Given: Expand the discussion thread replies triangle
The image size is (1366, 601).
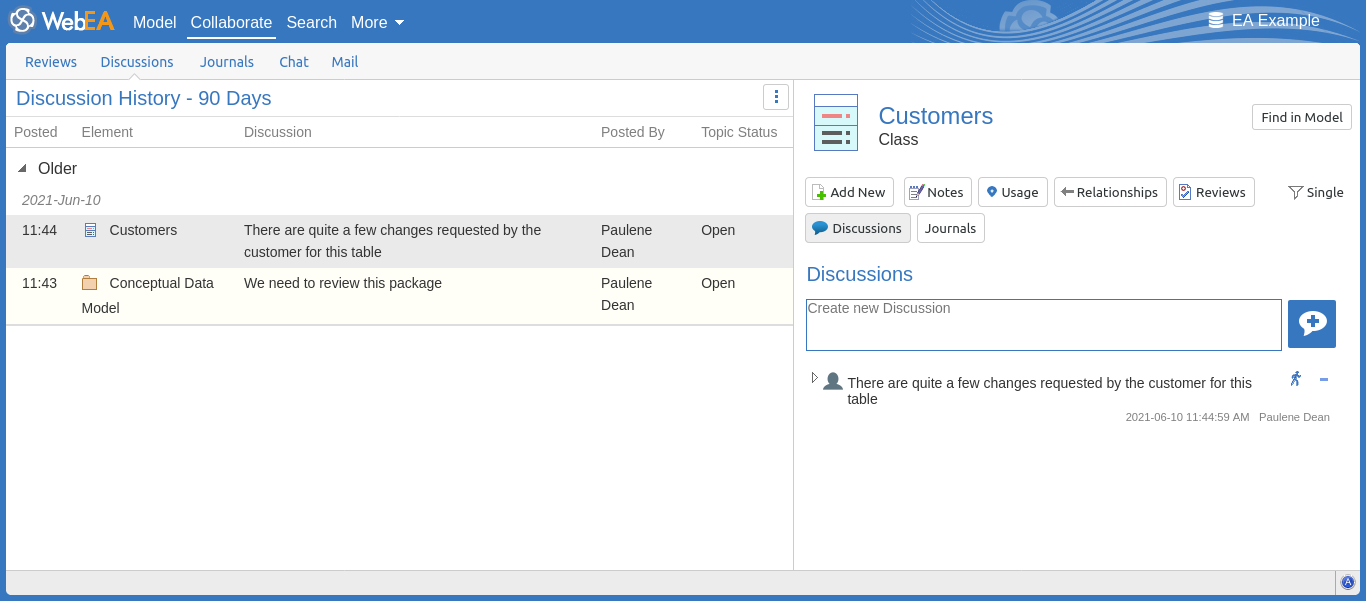Looking at the screenshot, I should (814, 378).
